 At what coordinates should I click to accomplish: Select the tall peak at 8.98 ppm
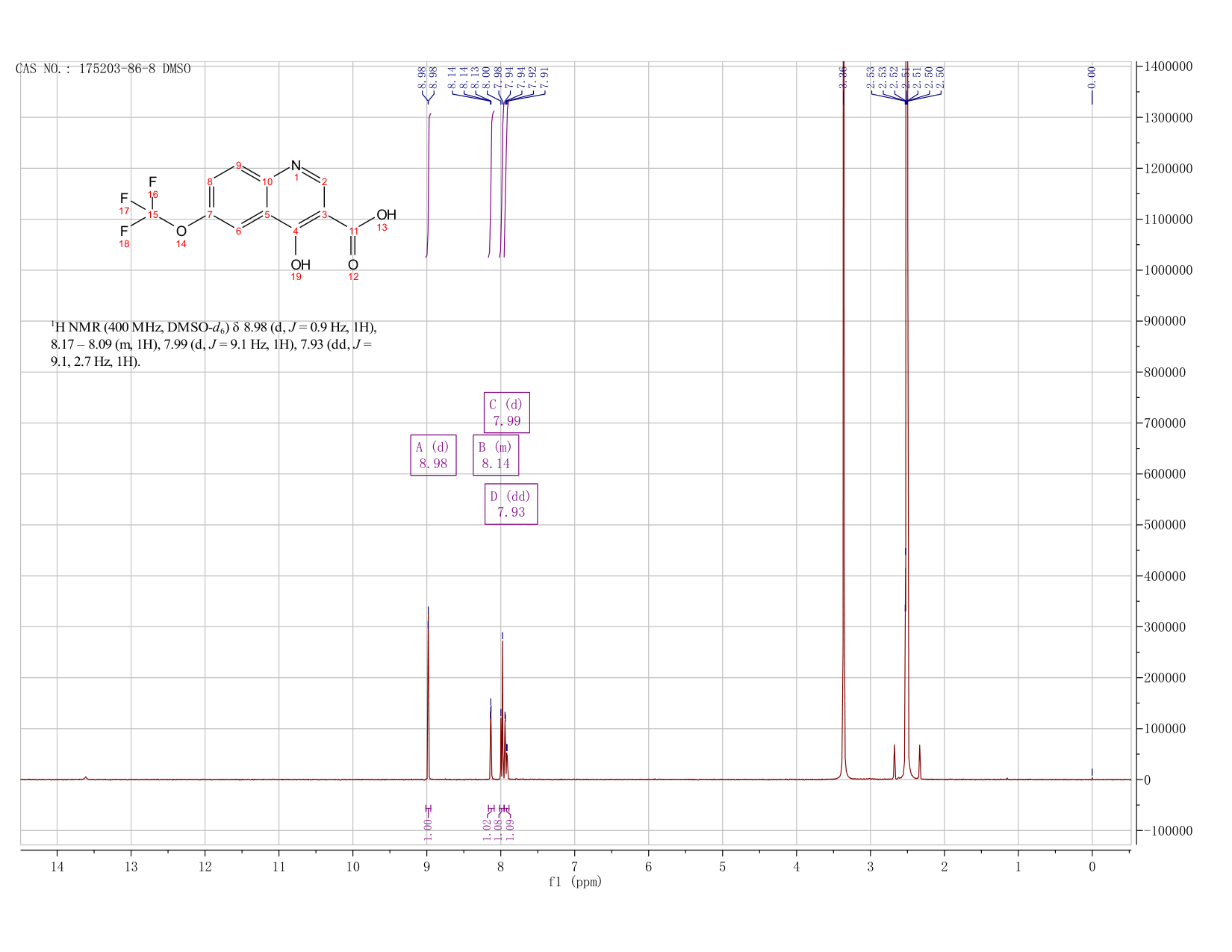428,693
